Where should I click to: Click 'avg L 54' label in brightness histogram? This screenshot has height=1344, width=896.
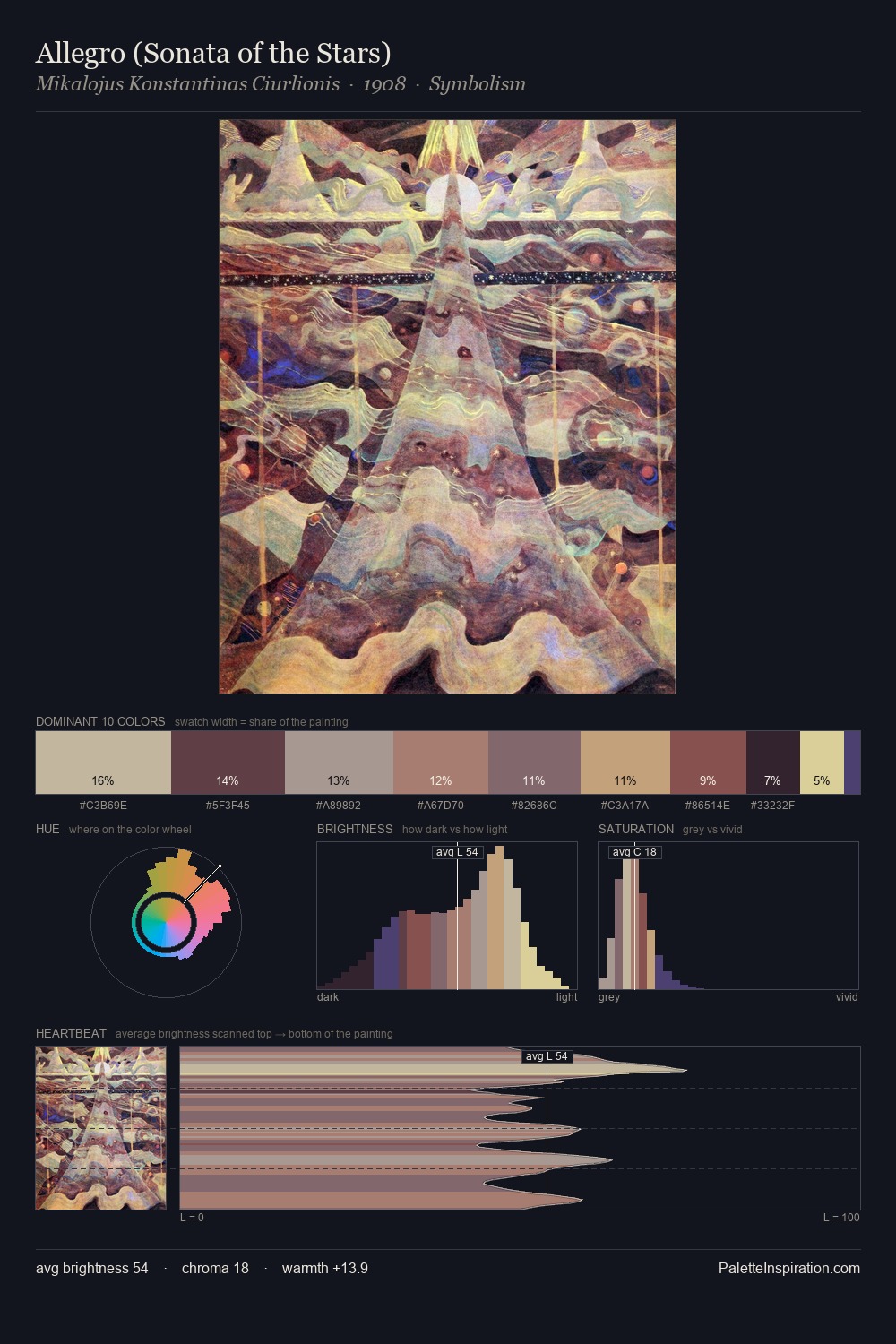pyautogui.click(x=457, y=852)
